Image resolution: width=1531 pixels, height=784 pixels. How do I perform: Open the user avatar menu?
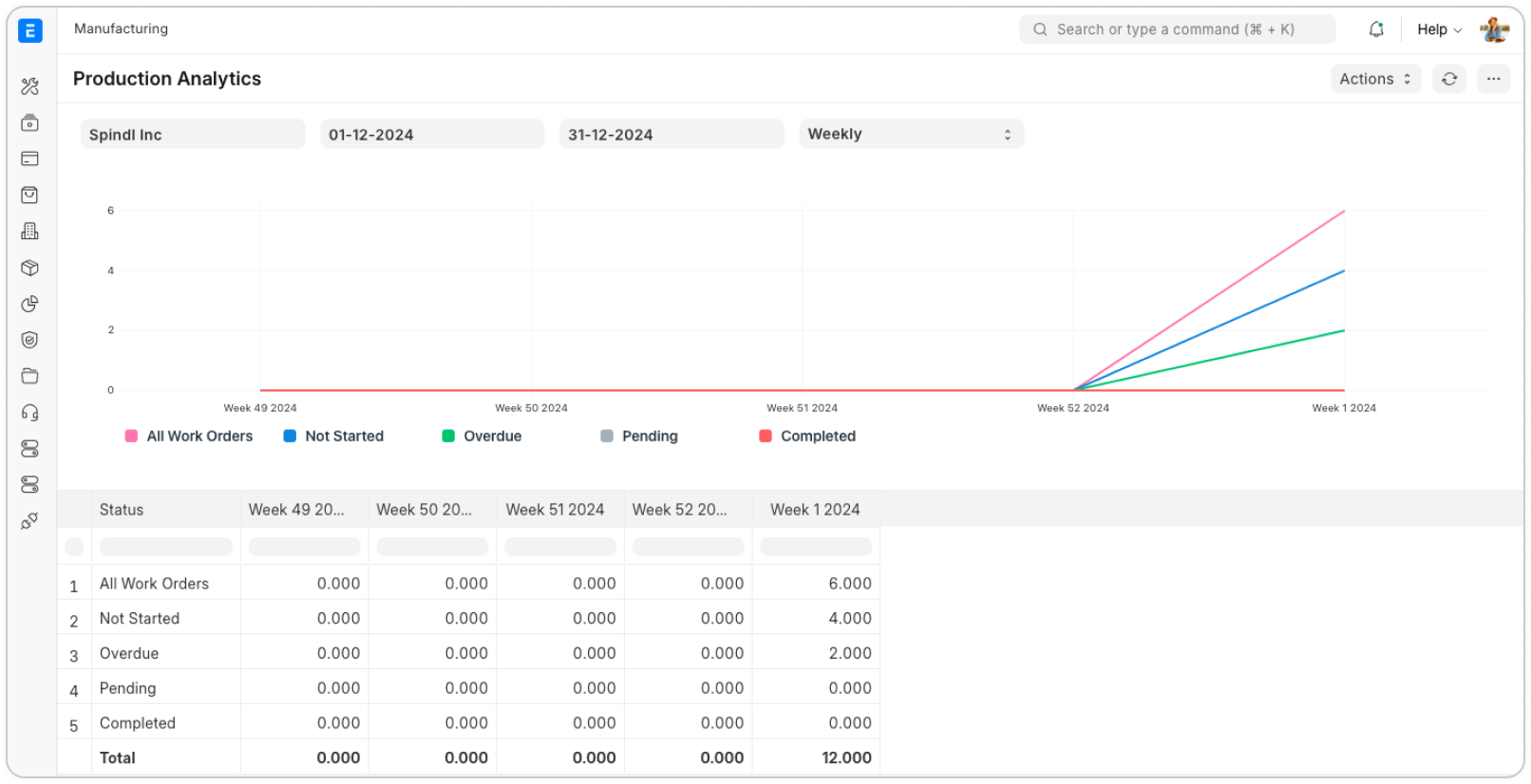[x=1495, y=29]
